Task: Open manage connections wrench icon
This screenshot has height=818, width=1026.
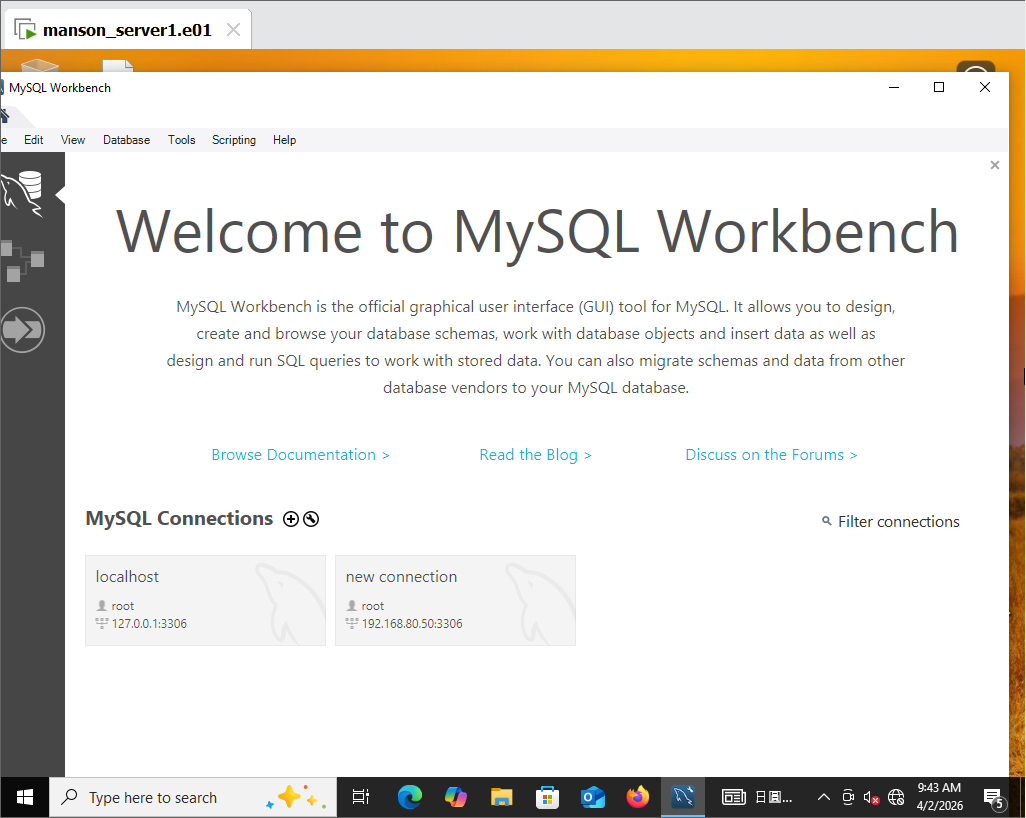Action: (311, 519)
